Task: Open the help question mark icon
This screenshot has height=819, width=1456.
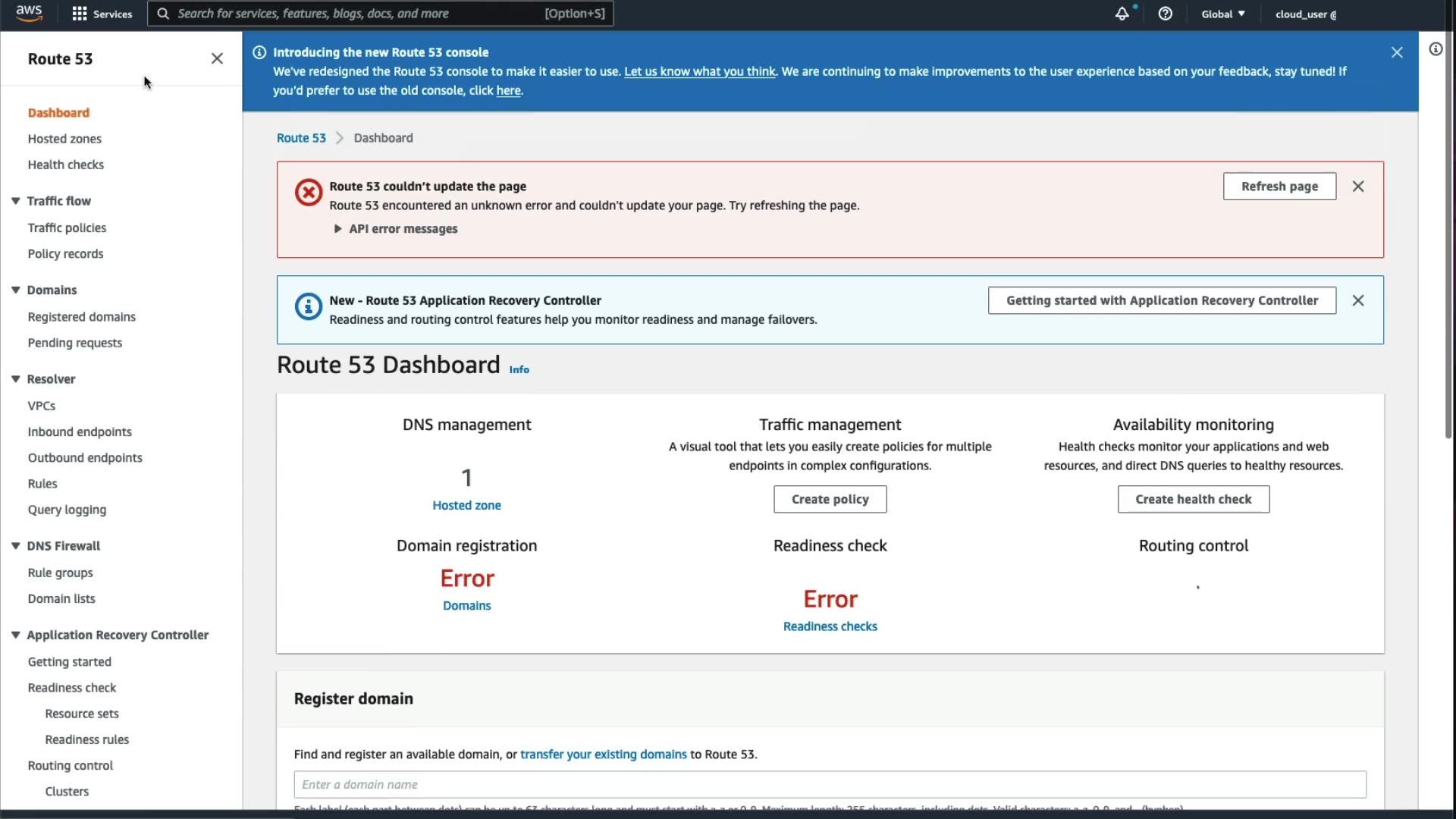Action: [1166, 14]
